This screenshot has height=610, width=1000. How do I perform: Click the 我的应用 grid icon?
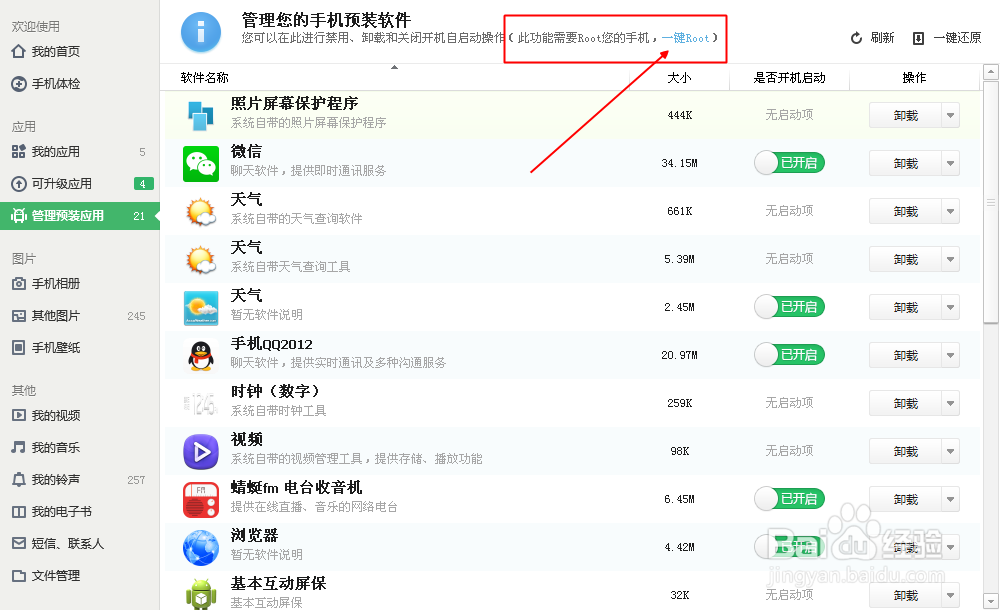click(x=18, y=152)
